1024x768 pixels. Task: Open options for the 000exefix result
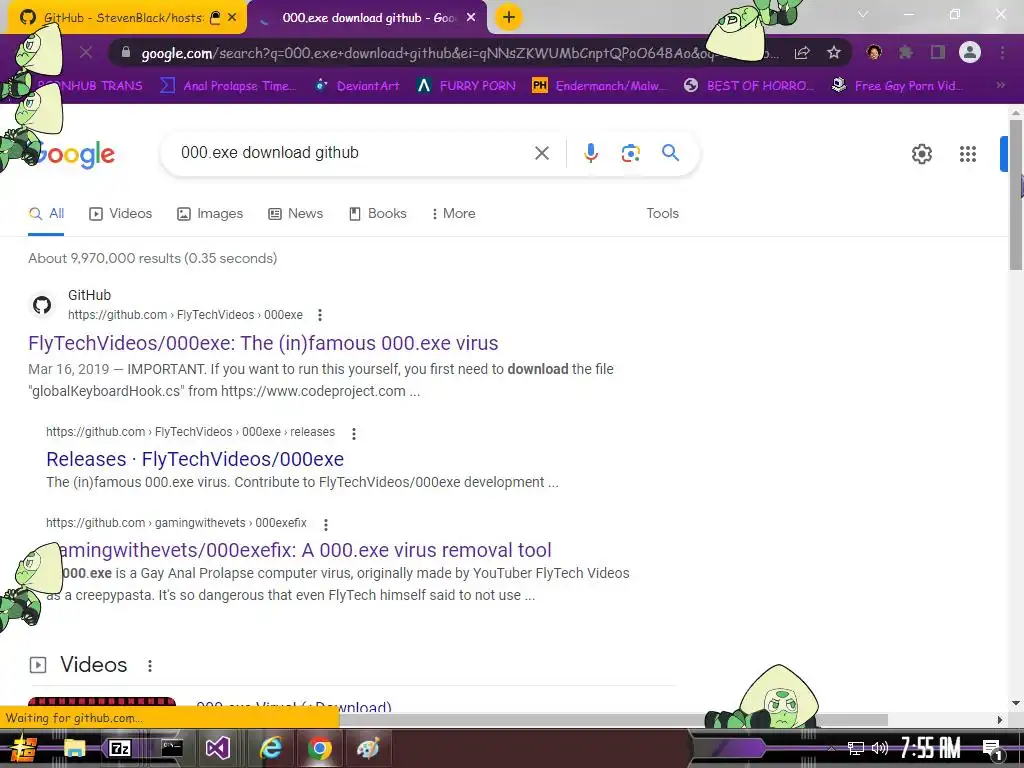(325, 524)
